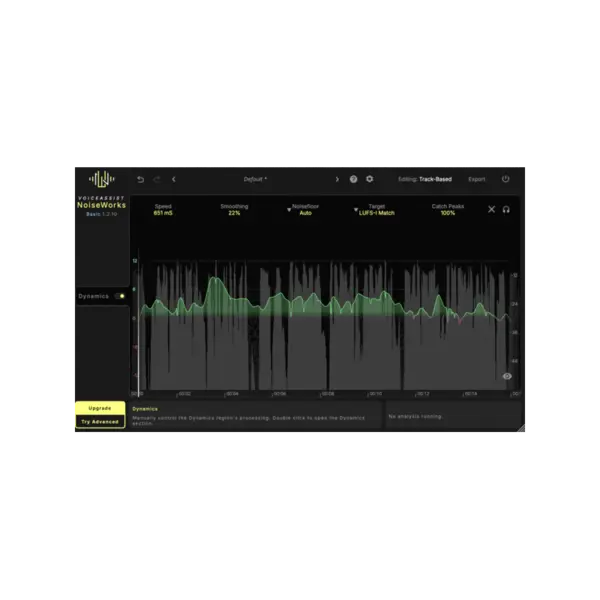The height and width of the screenshot is (600, 600).
Task: Click the Export button
Action: (x=476, y=179)
